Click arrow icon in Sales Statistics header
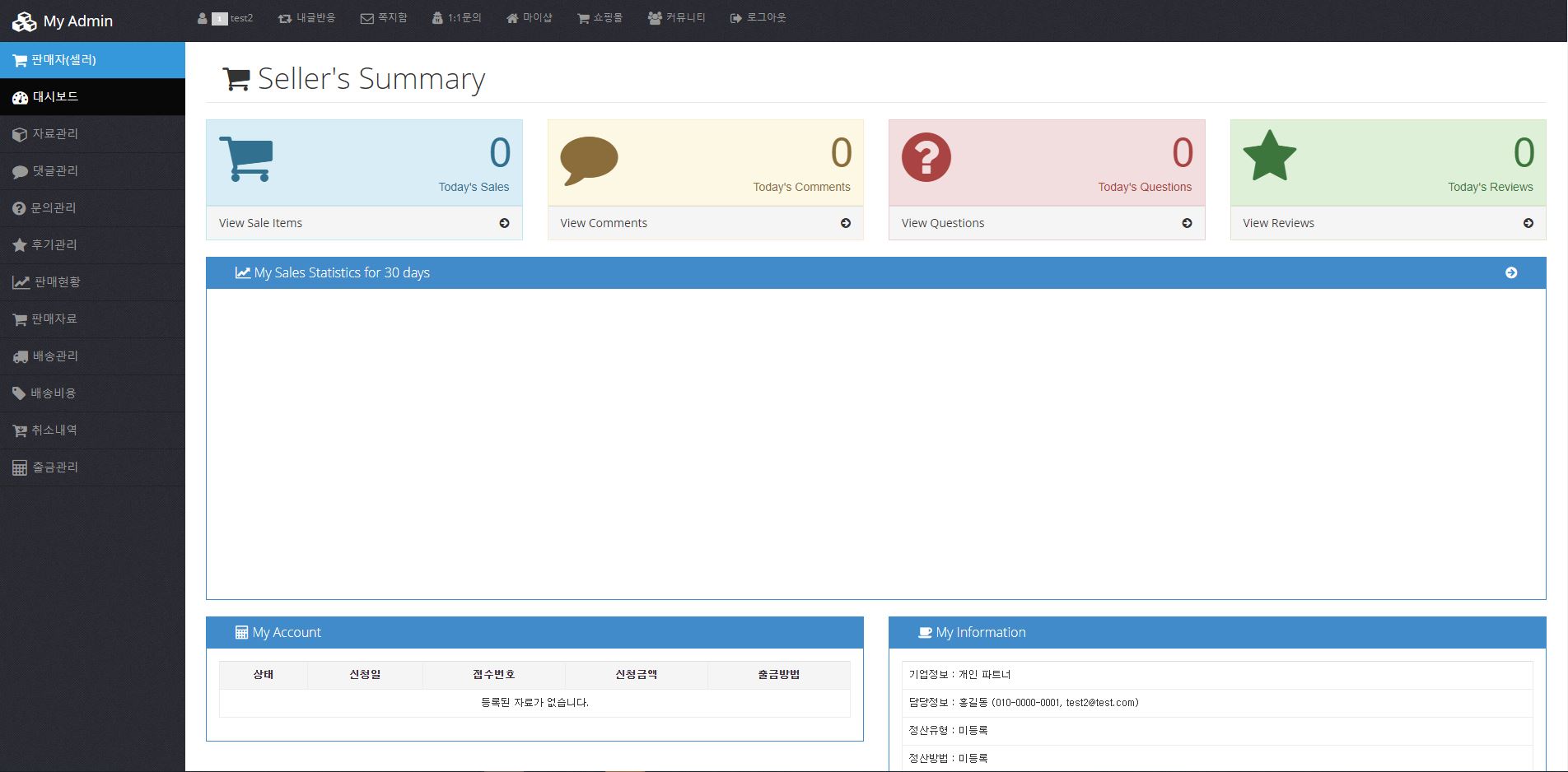 pyautogui.click(x=1510, y=272)
